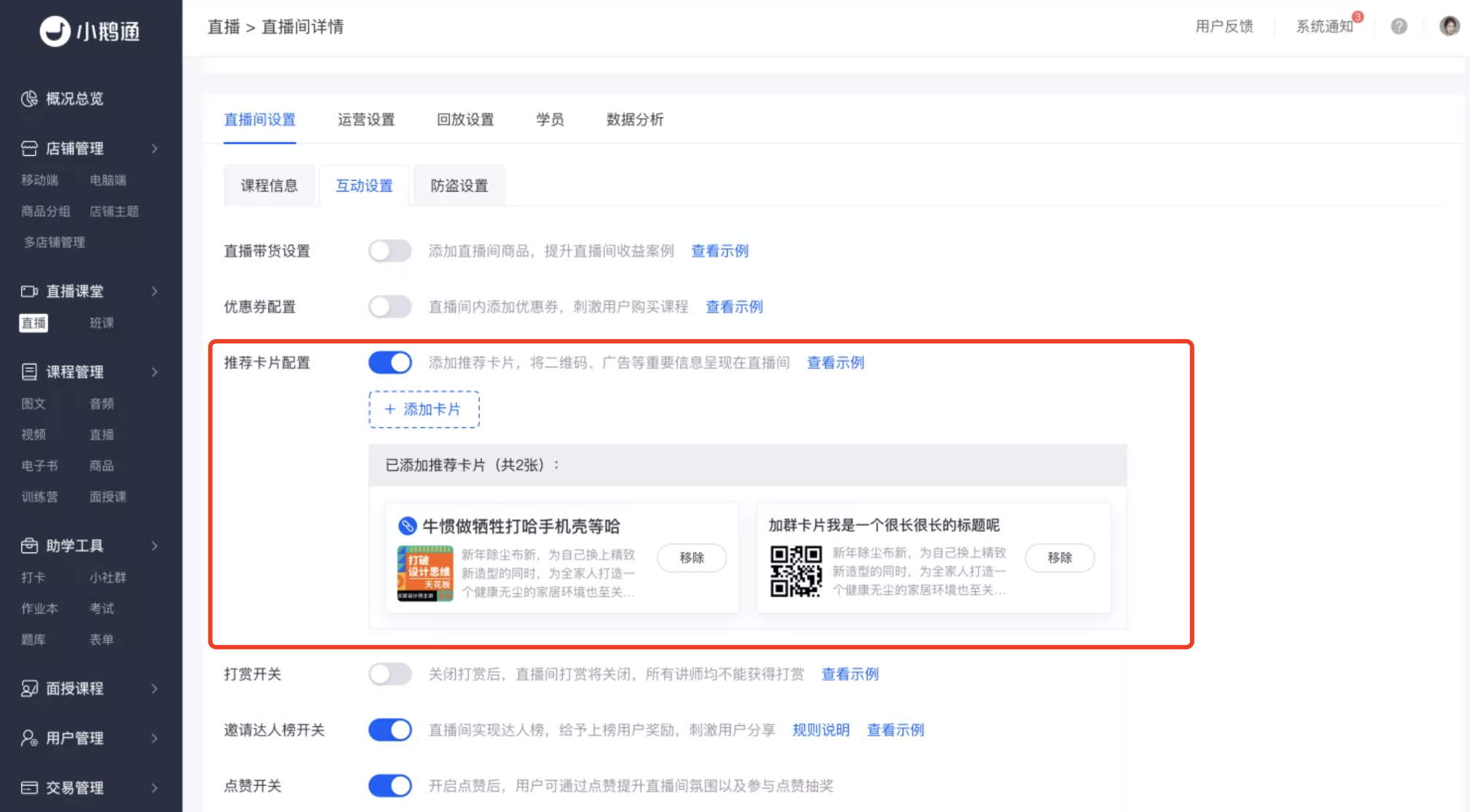Image resolution: width=1470 pixels, height=812 pixels.
Task: Open the user avatar menu
Action: [1450, 26]
